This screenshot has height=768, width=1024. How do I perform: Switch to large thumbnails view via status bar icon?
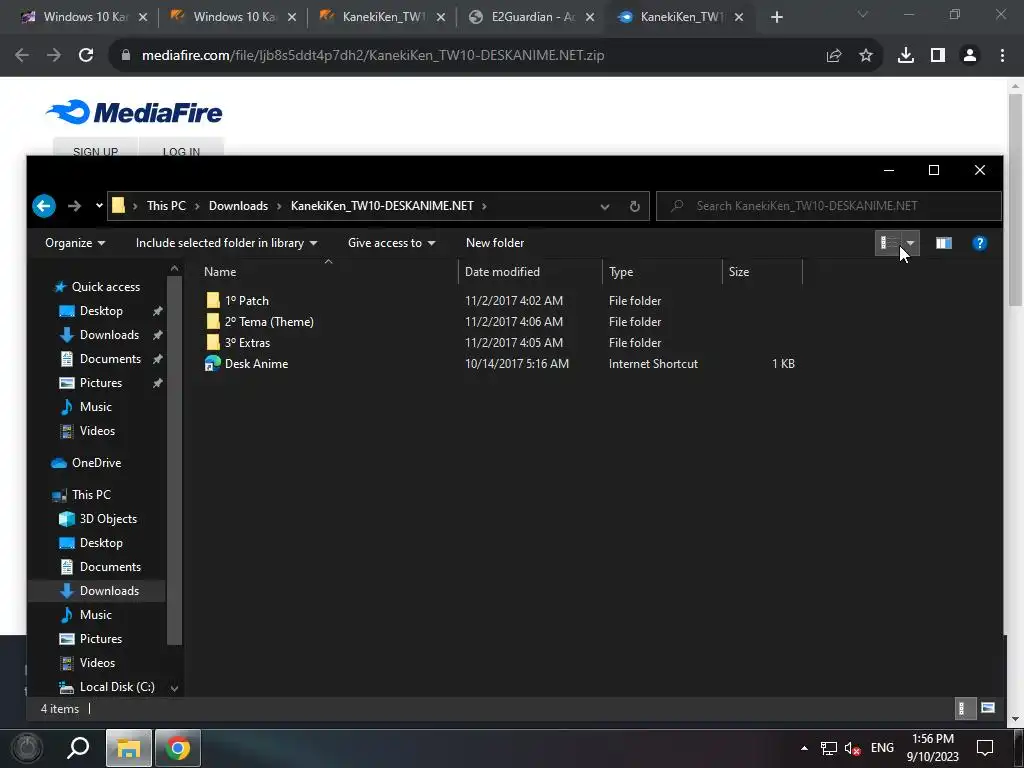pos(987,709)
